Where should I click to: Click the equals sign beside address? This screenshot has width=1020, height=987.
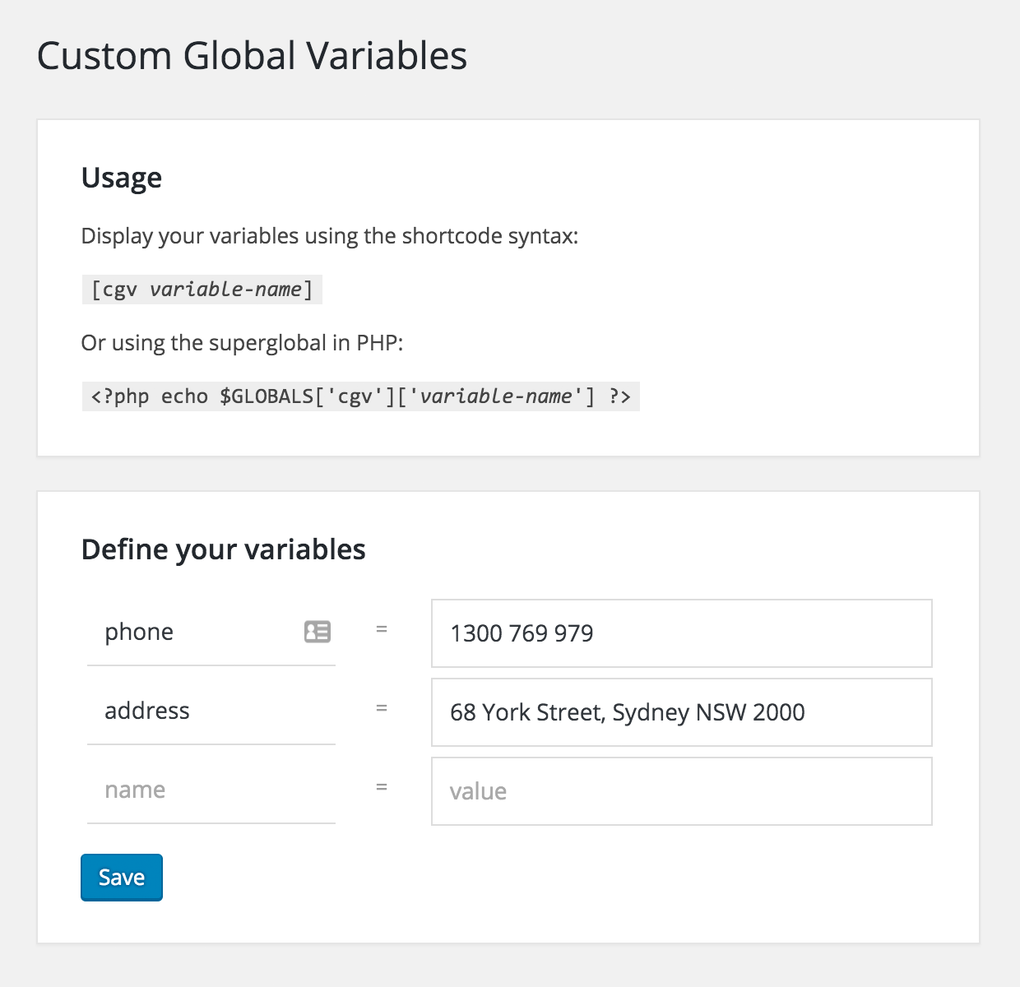click(382, 708)
